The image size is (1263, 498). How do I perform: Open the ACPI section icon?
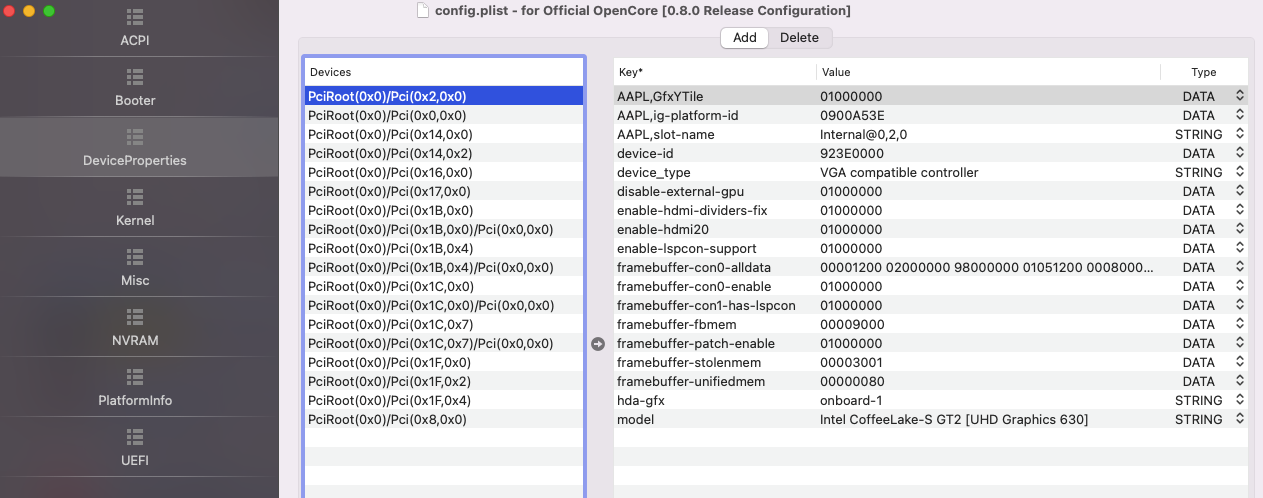pyautogui.click(x=135, y=18)
